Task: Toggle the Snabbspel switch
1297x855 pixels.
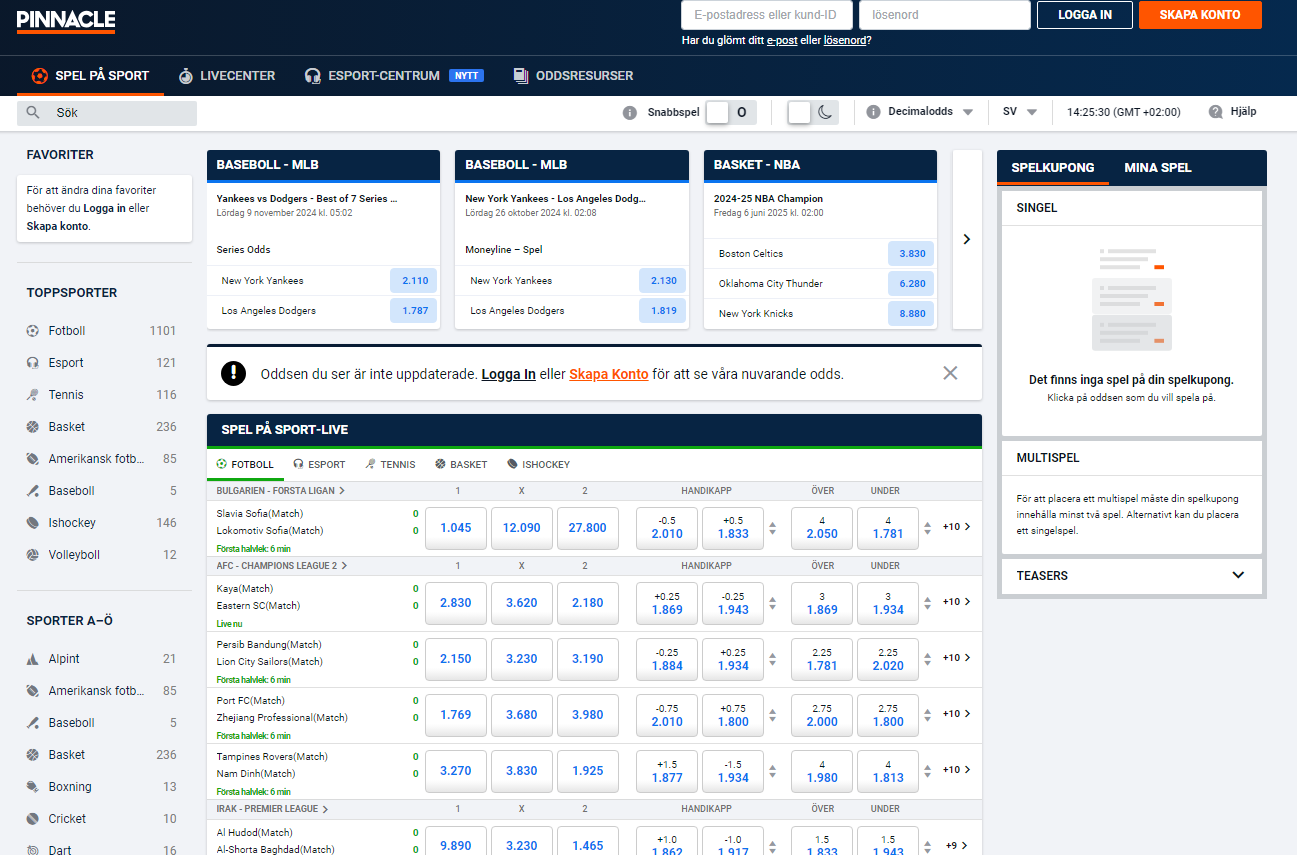Action: point(730,112)
